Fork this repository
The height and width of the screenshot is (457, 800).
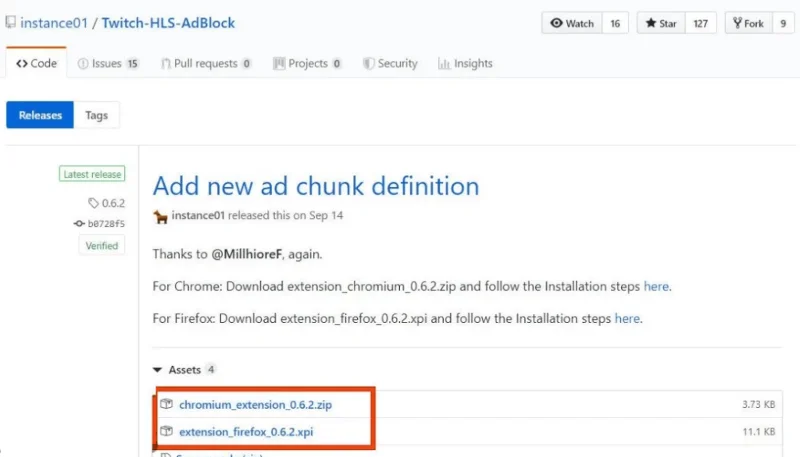pyautogui.click(x=748, y=23)
